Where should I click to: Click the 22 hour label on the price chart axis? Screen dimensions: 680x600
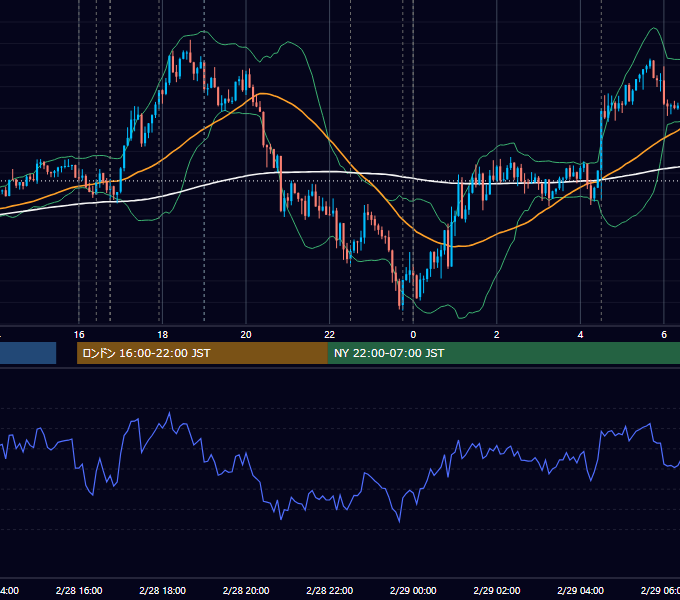point(330,335)
